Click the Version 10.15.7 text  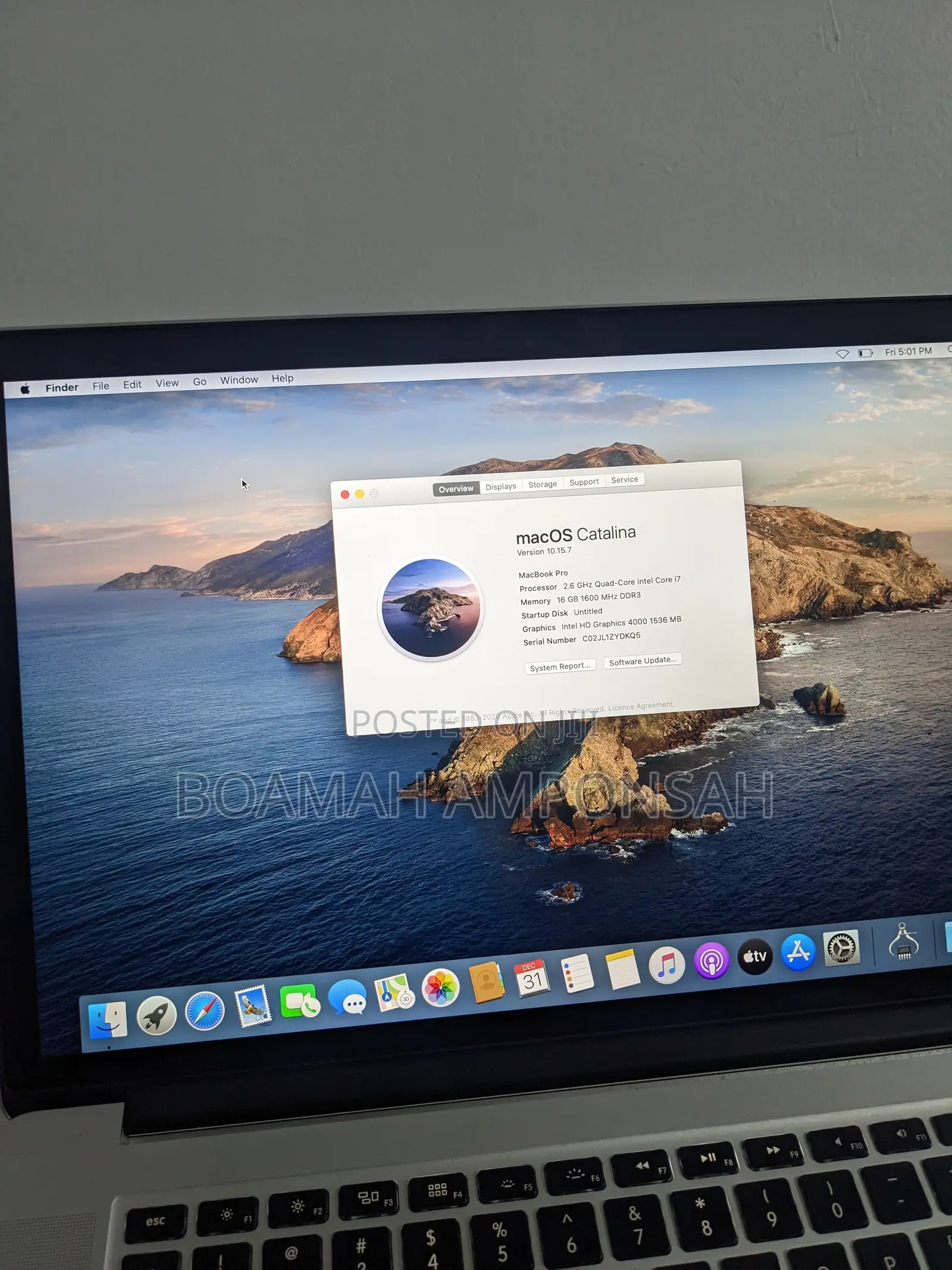click(544, 552)
